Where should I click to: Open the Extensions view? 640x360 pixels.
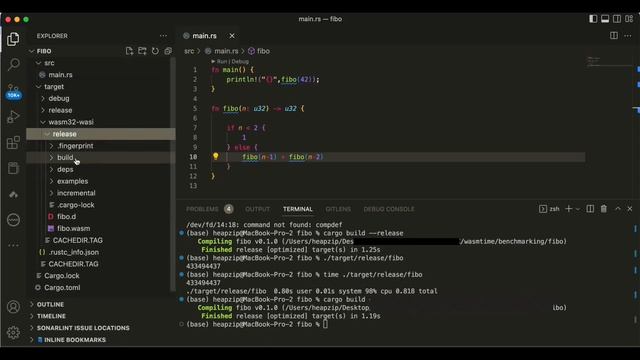coord(13,142)
